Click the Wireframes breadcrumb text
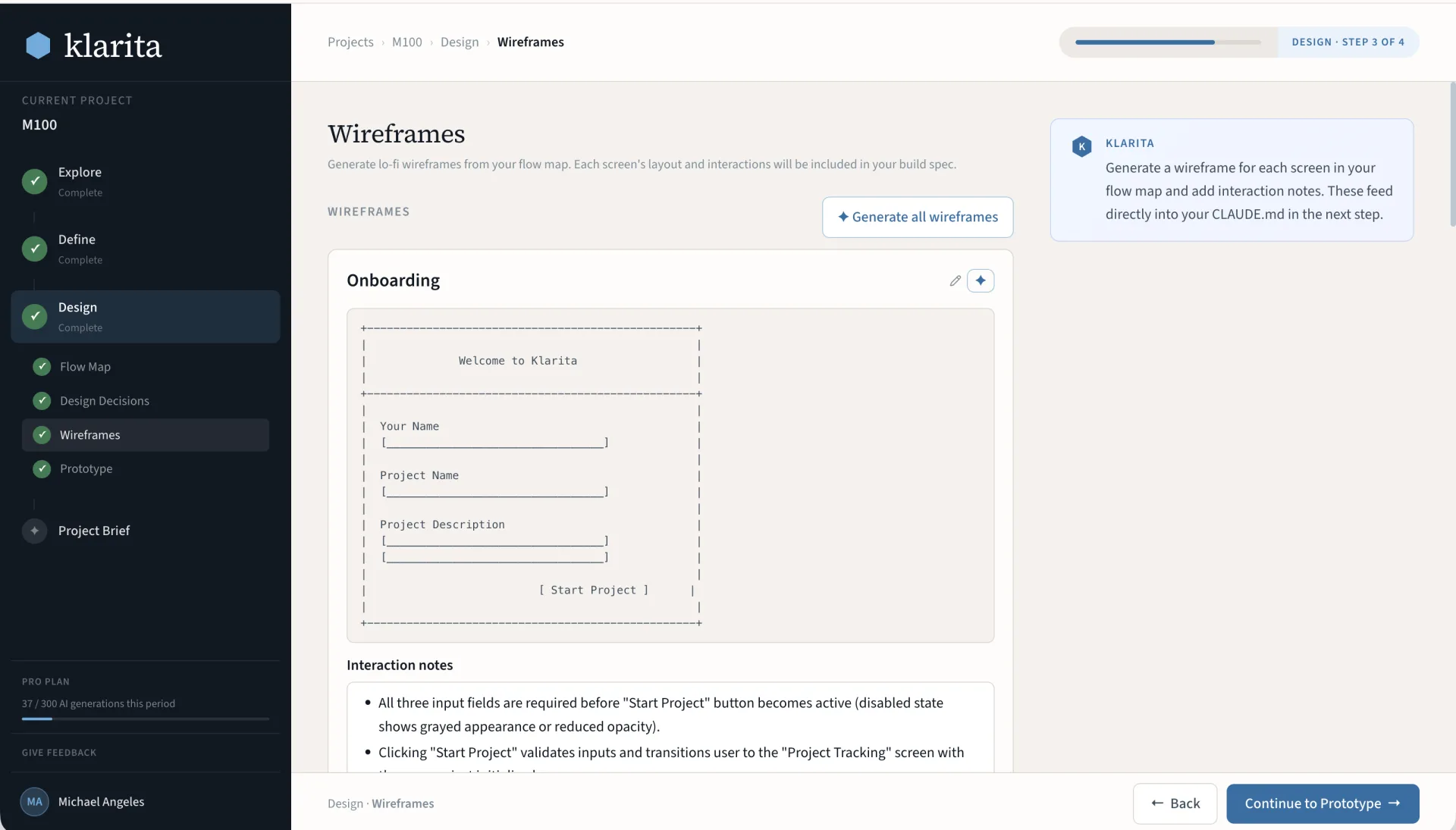 pos(531,42)
